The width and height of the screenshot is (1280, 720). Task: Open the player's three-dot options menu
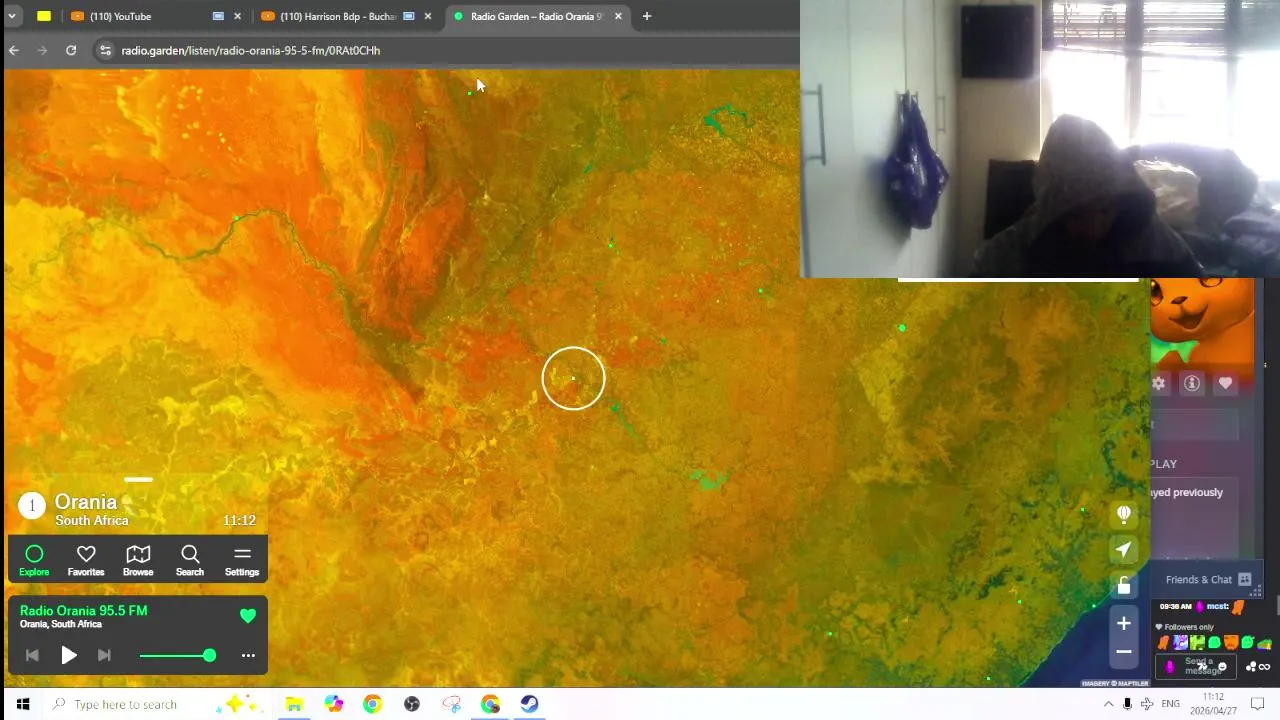tap(248, 656)
